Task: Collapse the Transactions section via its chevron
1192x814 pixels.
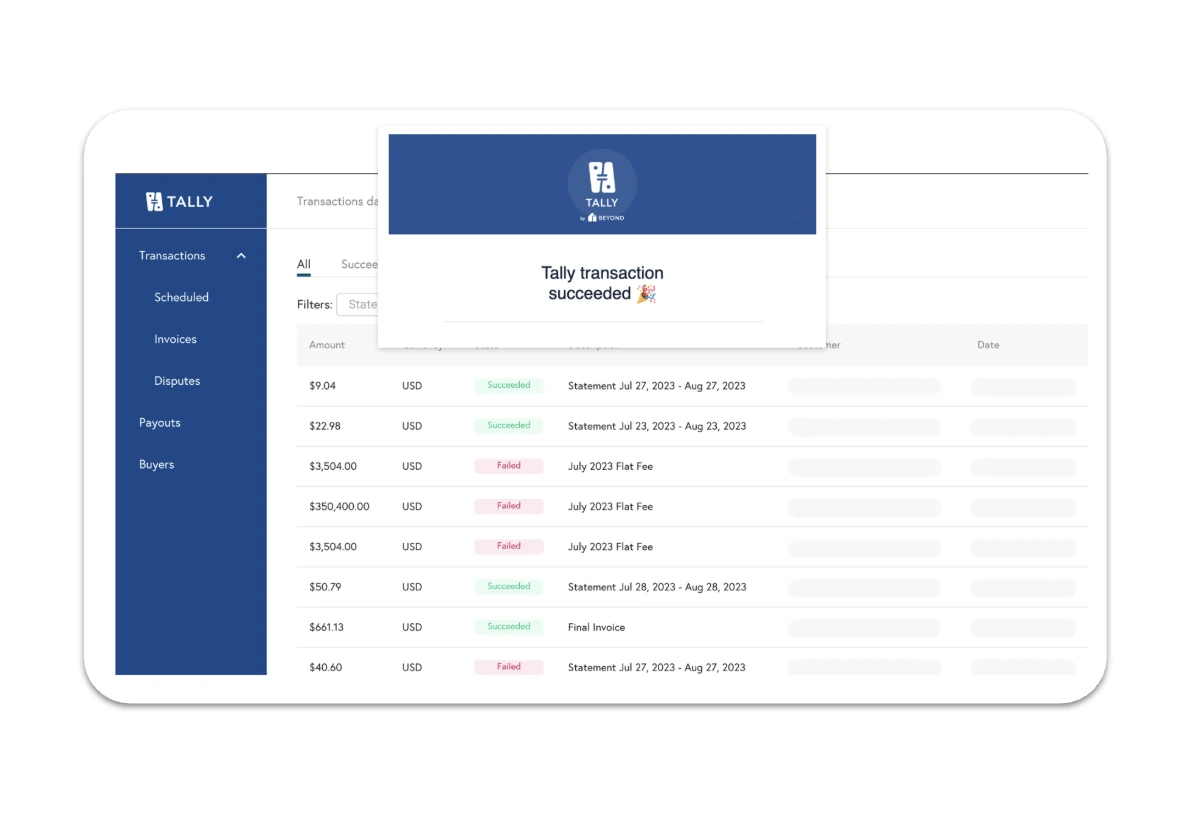Action: [240, 255]
